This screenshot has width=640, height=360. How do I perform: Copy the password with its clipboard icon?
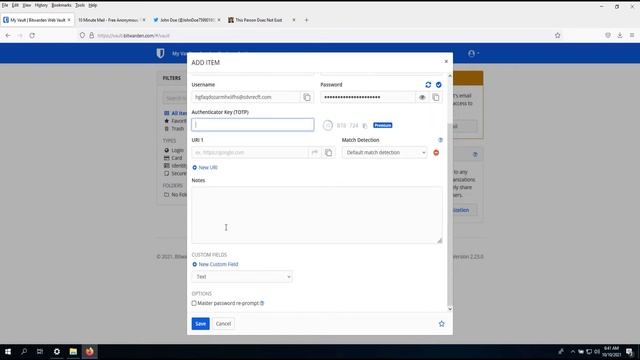(x=436, y=97)
